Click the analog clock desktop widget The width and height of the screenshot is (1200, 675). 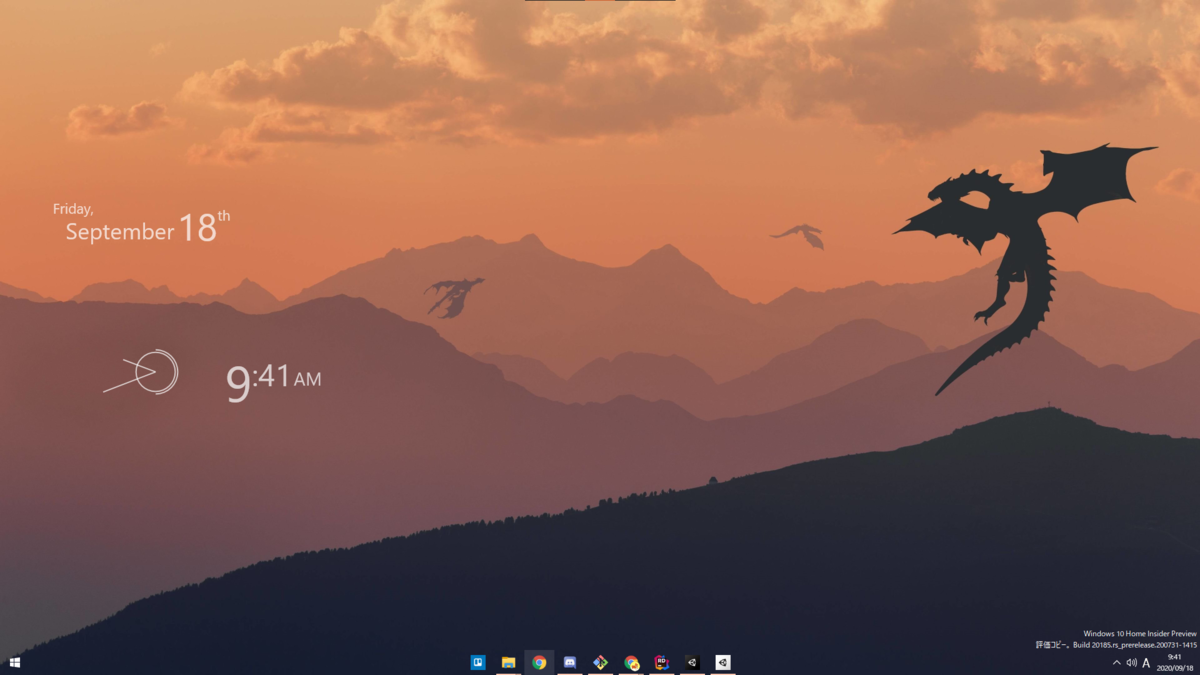(142, 372)
